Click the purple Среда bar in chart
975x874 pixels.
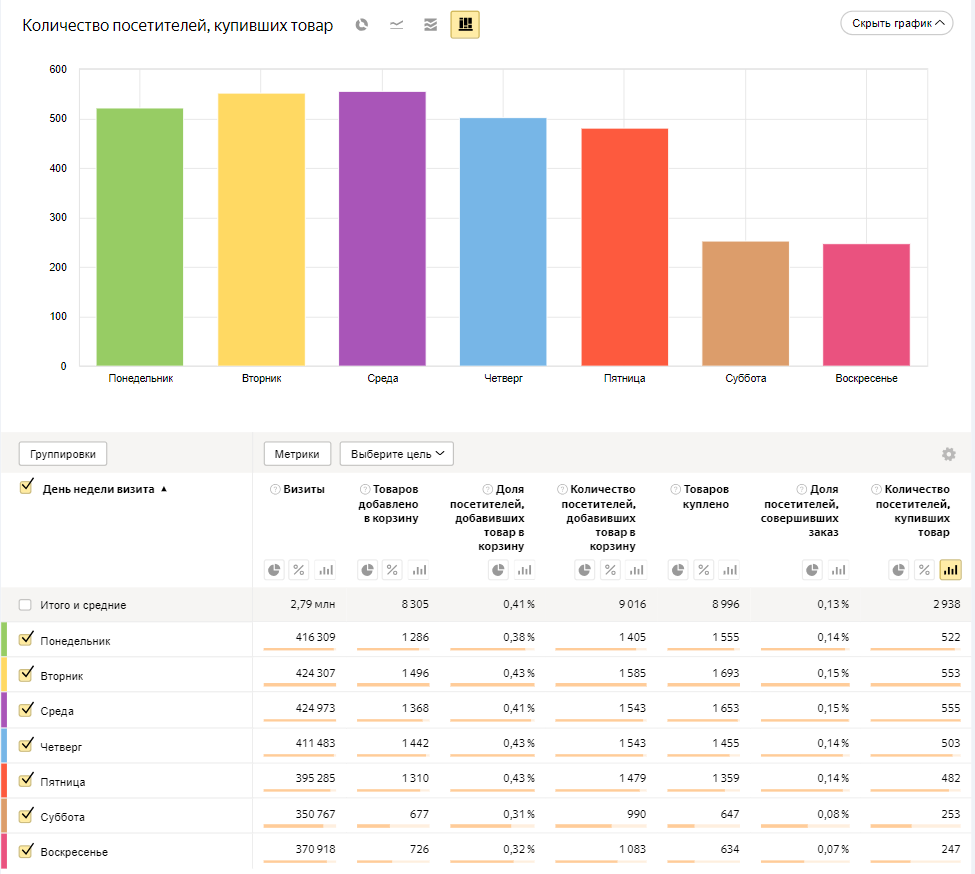[382, 229]
